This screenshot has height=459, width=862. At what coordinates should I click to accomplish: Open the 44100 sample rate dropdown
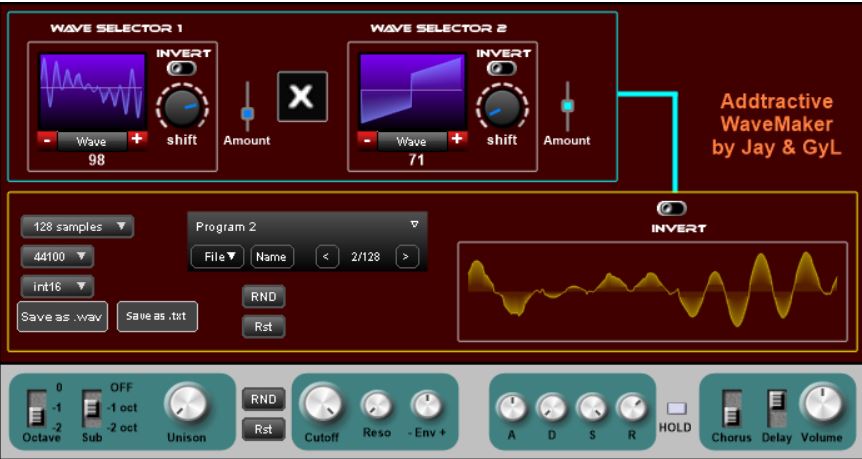57,257
